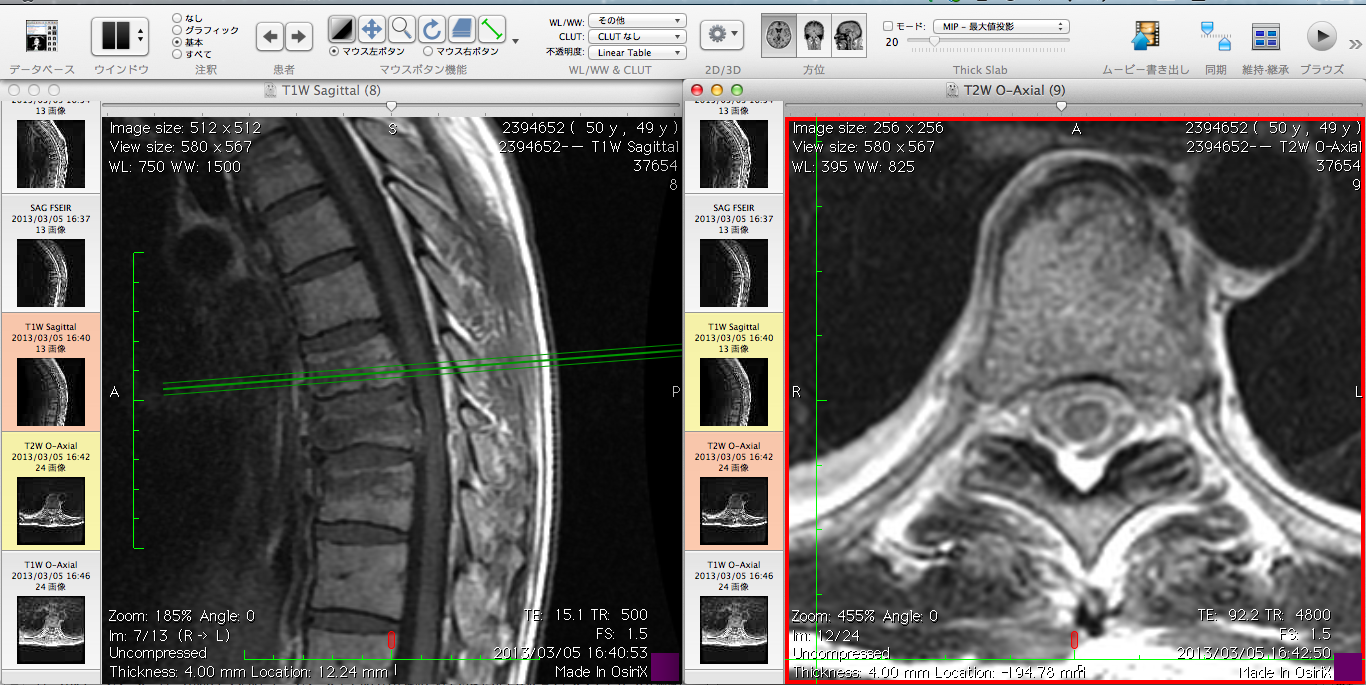
Task: Click red slice marker in T2W O-Axial view
Action: pos(1074,639)
